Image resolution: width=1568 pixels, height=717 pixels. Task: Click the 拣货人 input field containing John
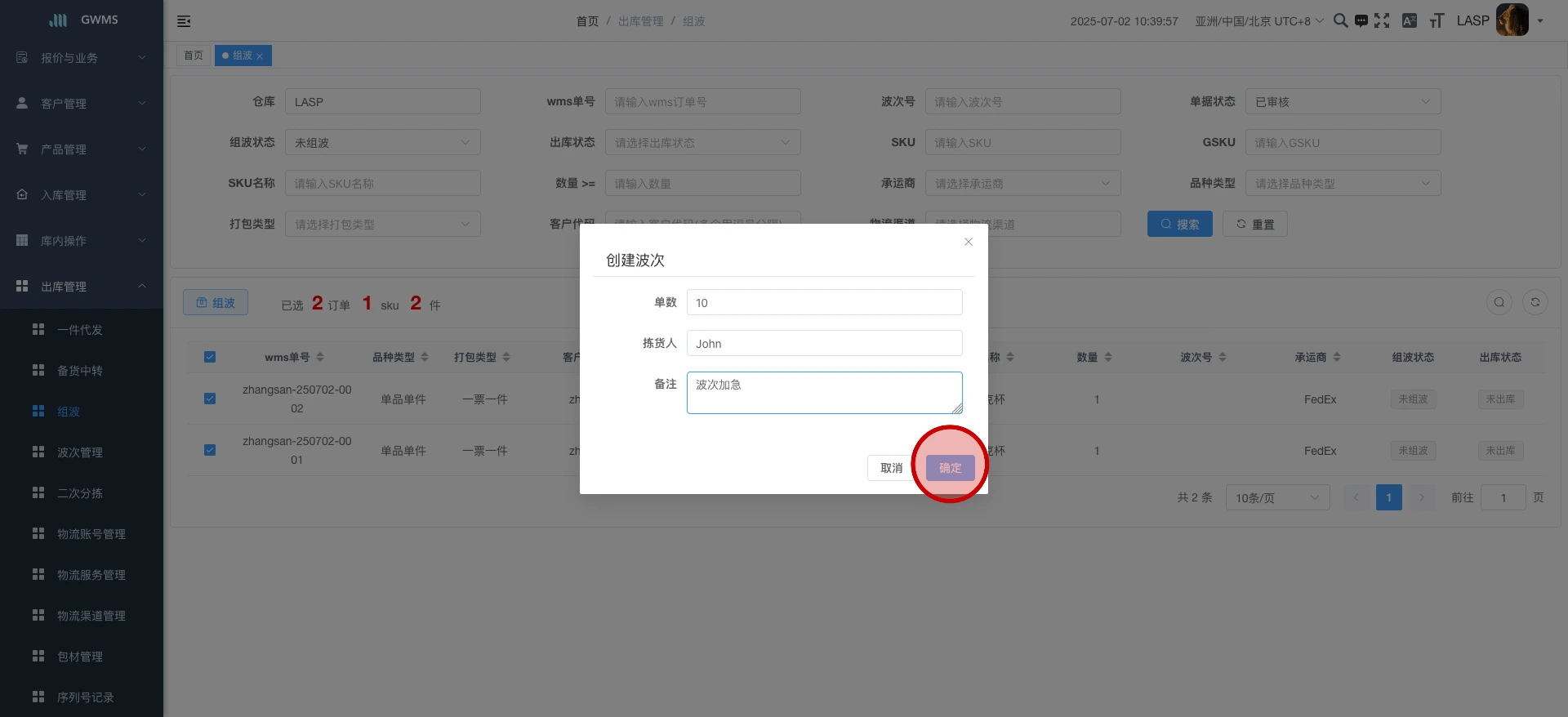[x=824, y=344]
